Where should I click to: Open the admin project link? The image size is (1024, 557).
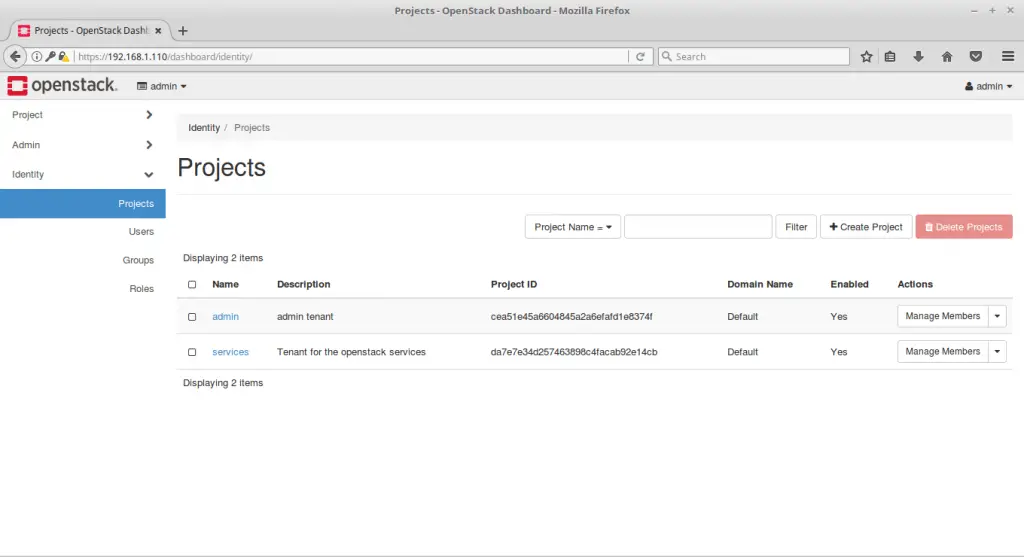[225, 317]
